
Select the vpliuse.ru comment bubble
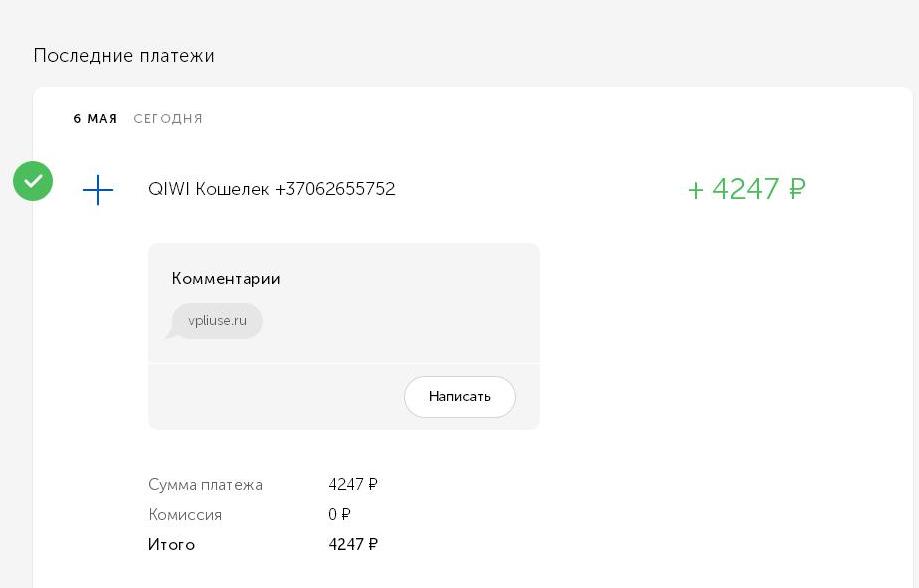[x=216, y=321]
